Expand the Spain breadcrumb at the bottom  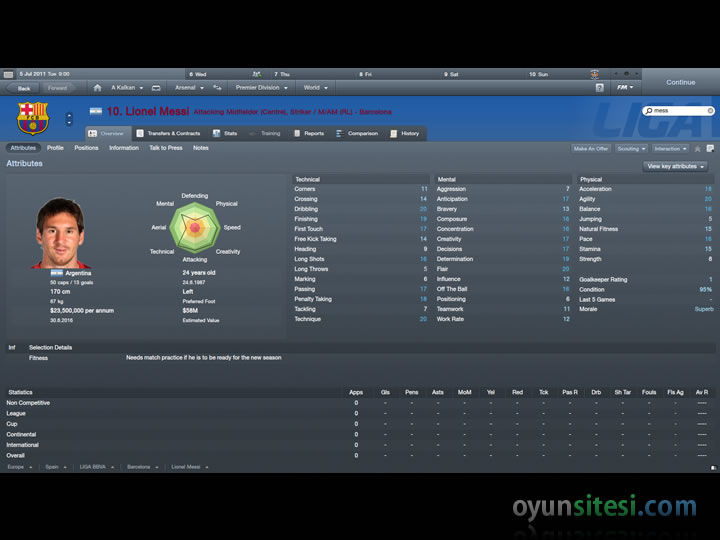pos(56,467)
